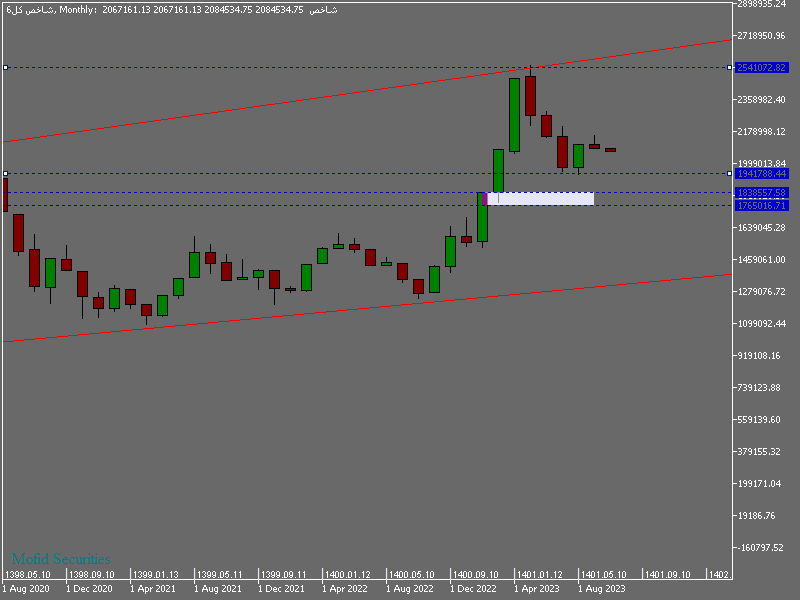Viewport: 800px width, 600px height.
Task: Click right handle of 1941788.44 line
Action: (x=729, y=174)
